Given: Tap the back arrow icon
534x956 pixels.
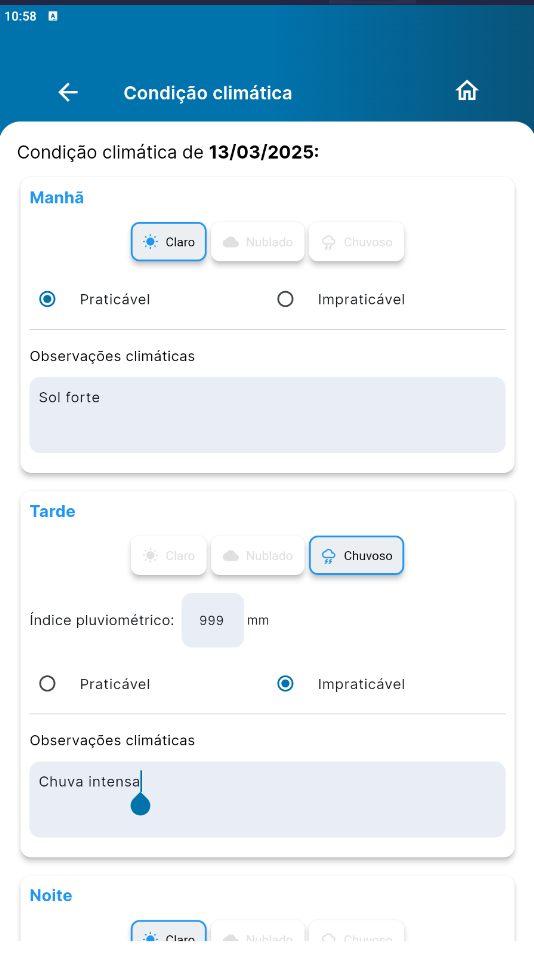Looking at the screenshot, I should pos(68,93).
